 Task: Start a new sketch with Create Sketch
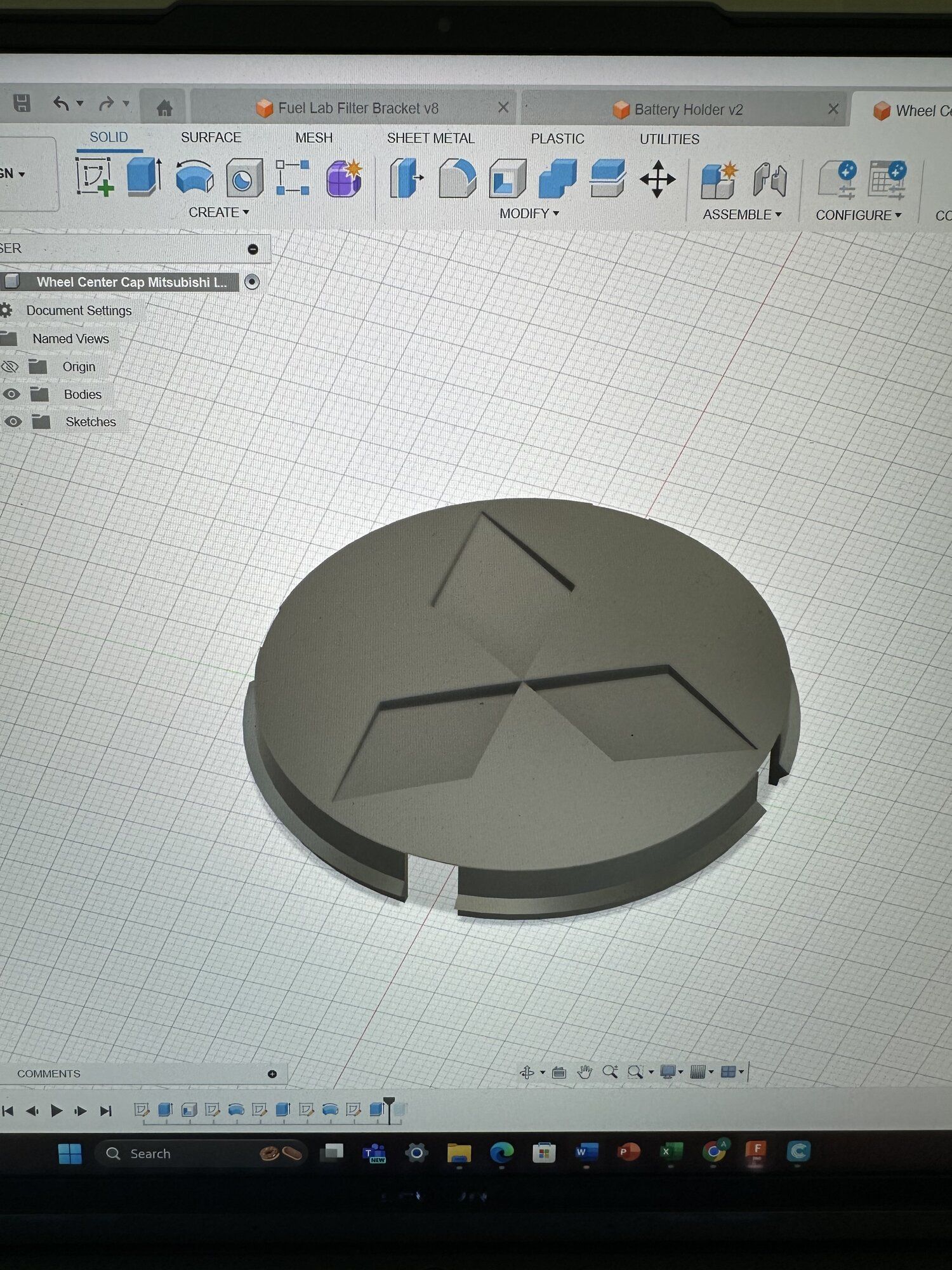tap(95, 177)
